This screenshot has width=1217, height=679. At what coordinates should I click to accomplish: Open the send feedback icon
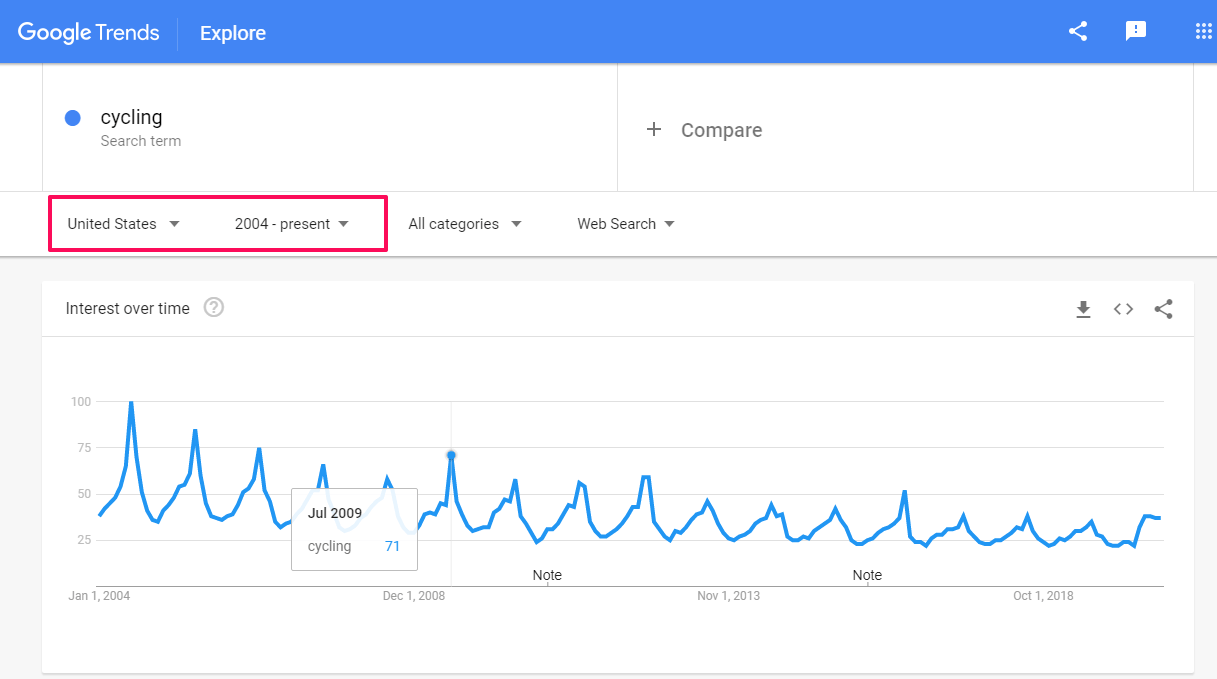(x=1136, y=31)
